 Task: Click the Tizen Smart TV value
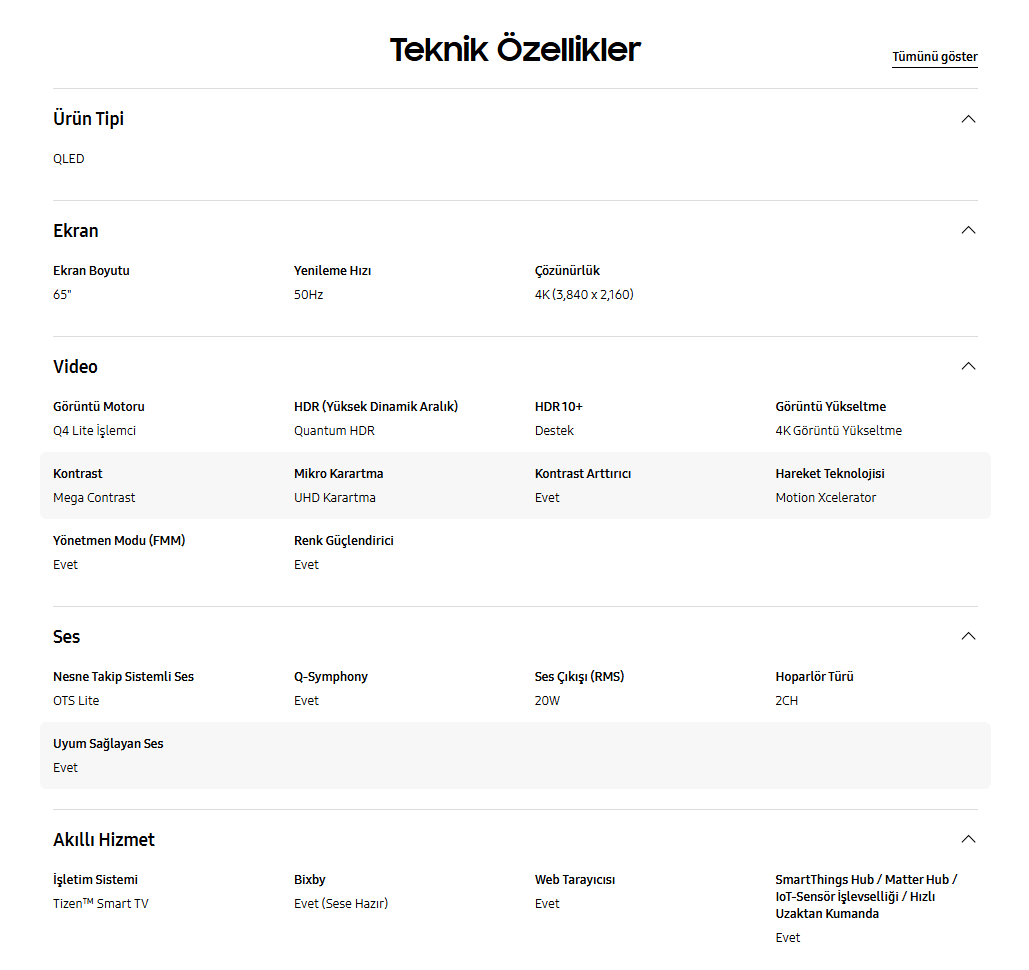coord(100,904)
